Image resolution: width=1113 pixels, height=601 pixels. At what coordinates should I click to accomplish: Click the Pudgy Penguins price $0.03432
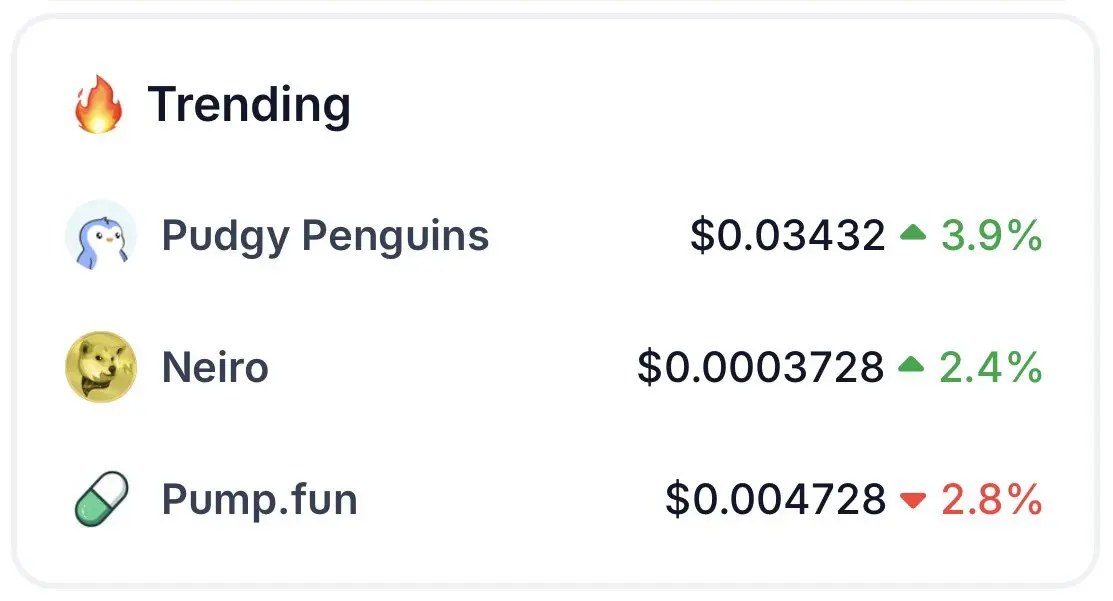tap(788, 235)
